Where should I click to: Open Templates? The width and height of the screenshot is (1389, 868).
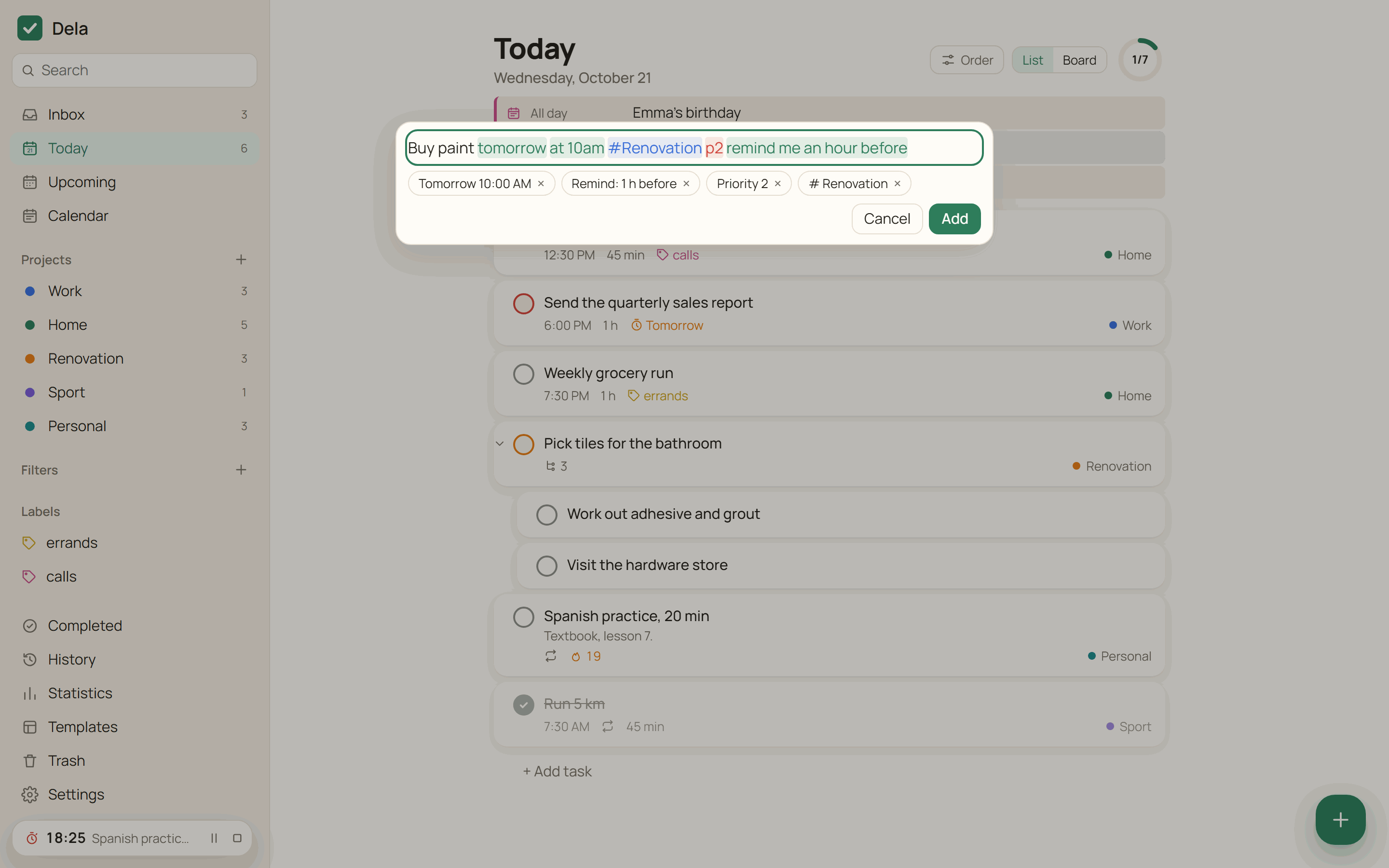coord(134,727)
